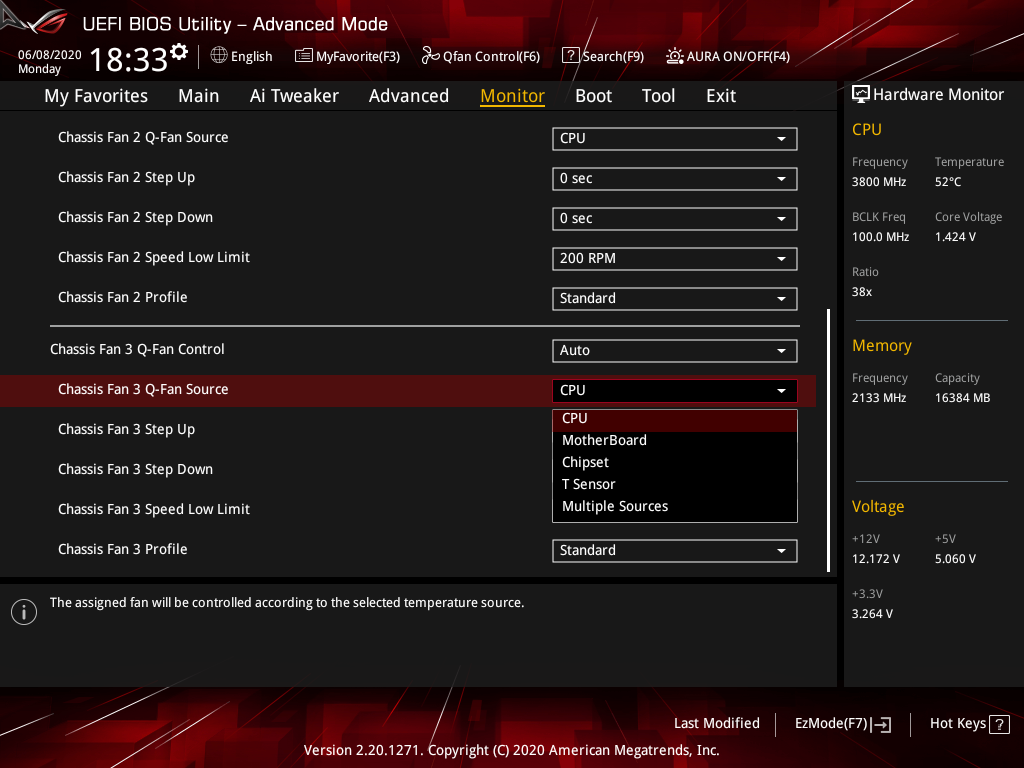The height and width of the screenshot is (768, 1024).
Task: Click CPU temperature value 52°C
Action: click(x=948, y=182)
